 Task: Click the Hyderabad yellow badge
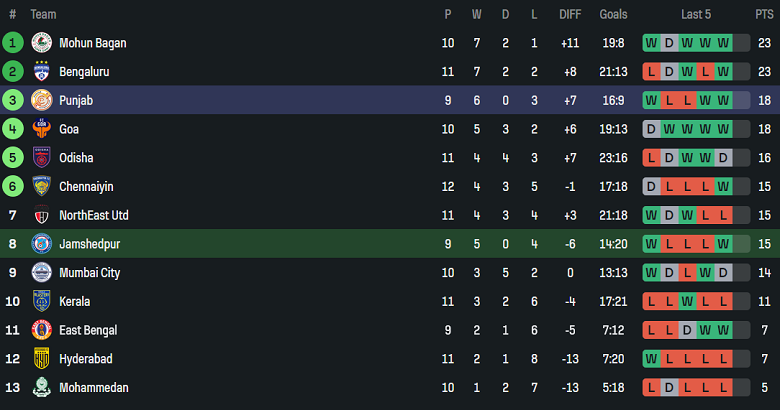[x=42, y=359]
